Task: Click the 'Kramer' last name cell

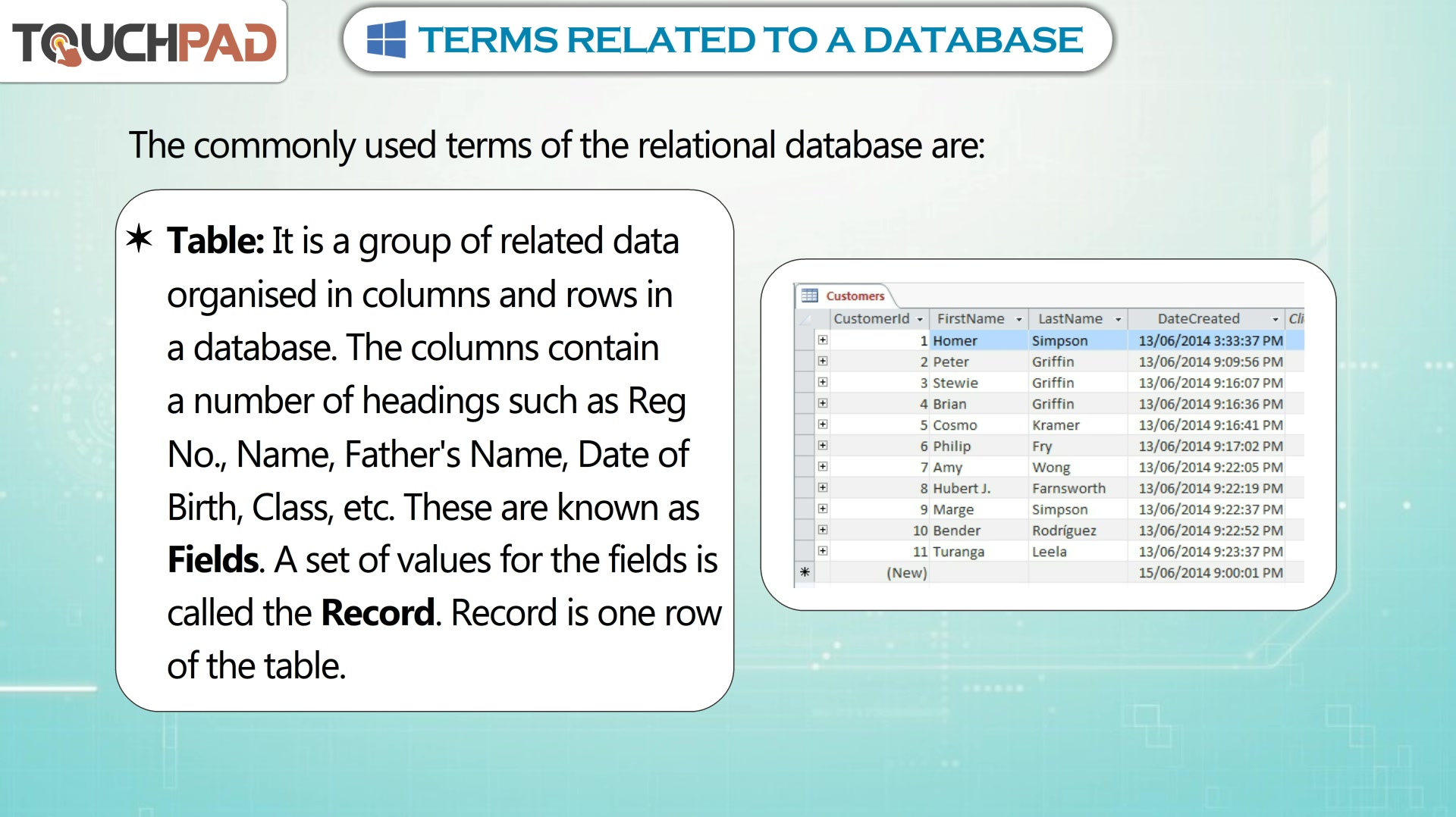Action: coord(1078,425)
